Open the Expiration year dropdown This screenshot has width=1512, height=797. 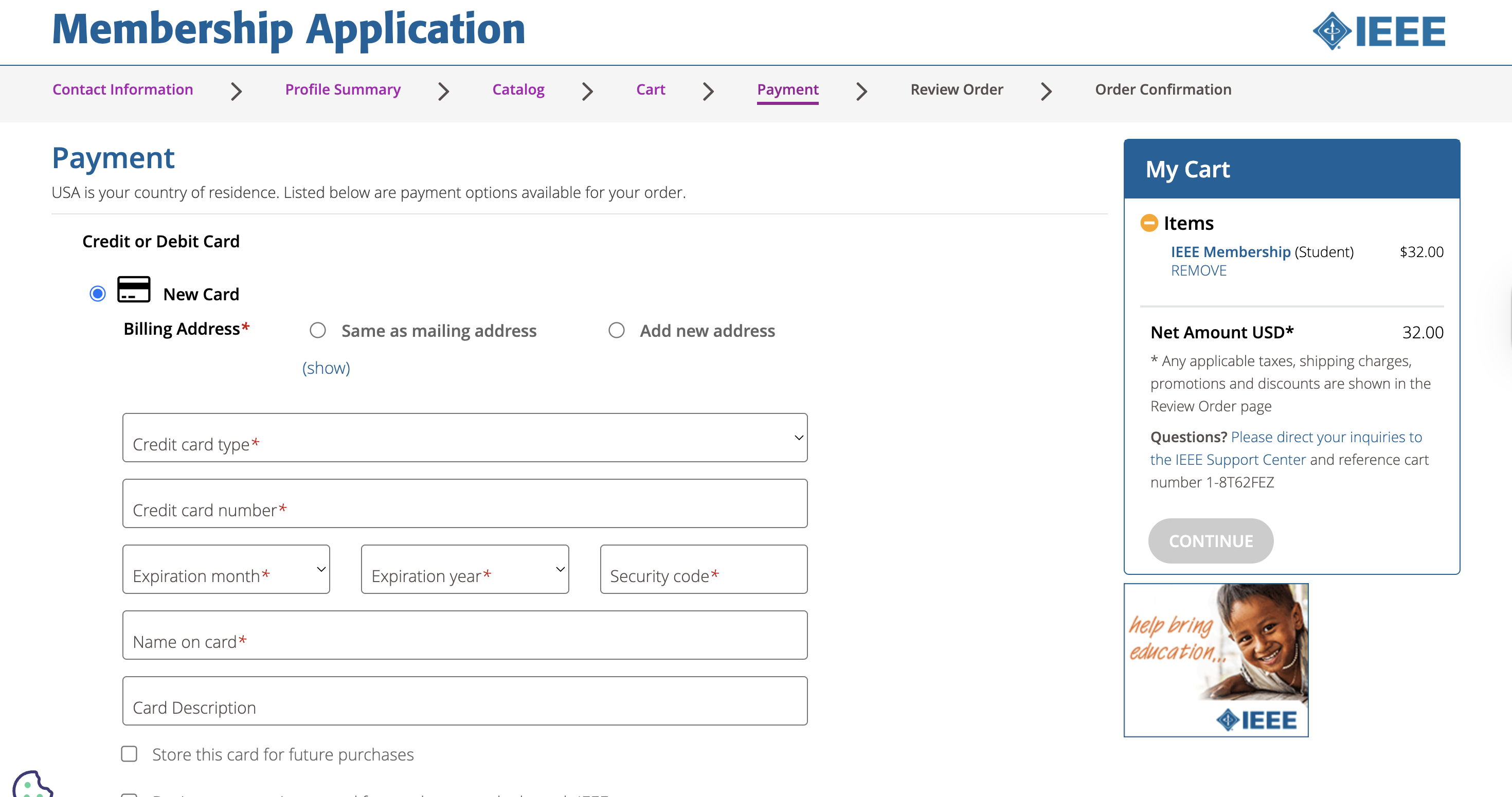click(x=464, y=569)
